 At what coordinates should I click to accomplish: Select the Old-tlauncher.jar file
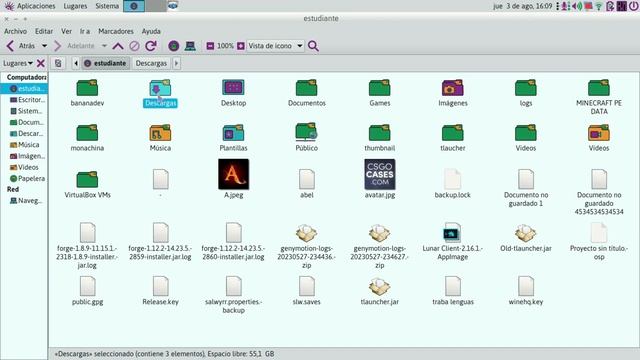click(x=526, y=238)
